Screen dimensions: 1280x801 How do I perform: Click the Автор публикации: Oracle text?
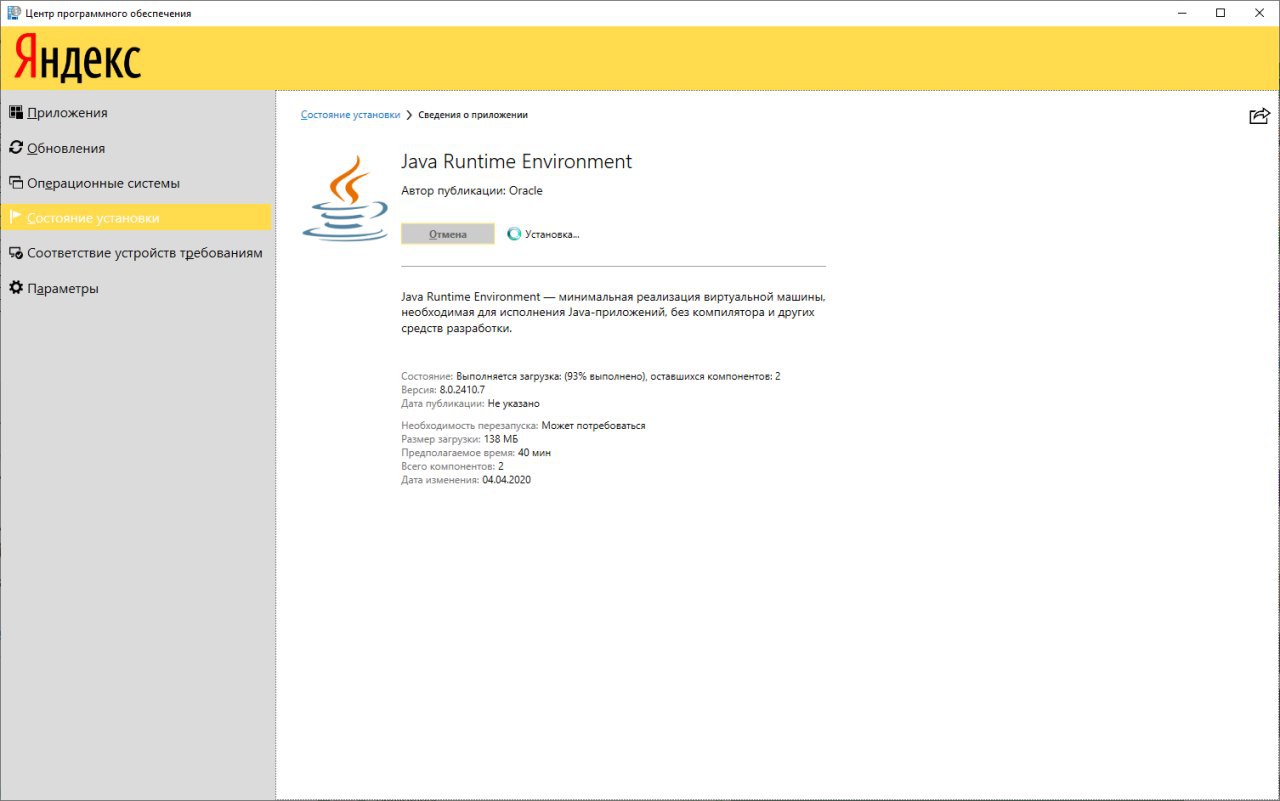click(472, 191)
